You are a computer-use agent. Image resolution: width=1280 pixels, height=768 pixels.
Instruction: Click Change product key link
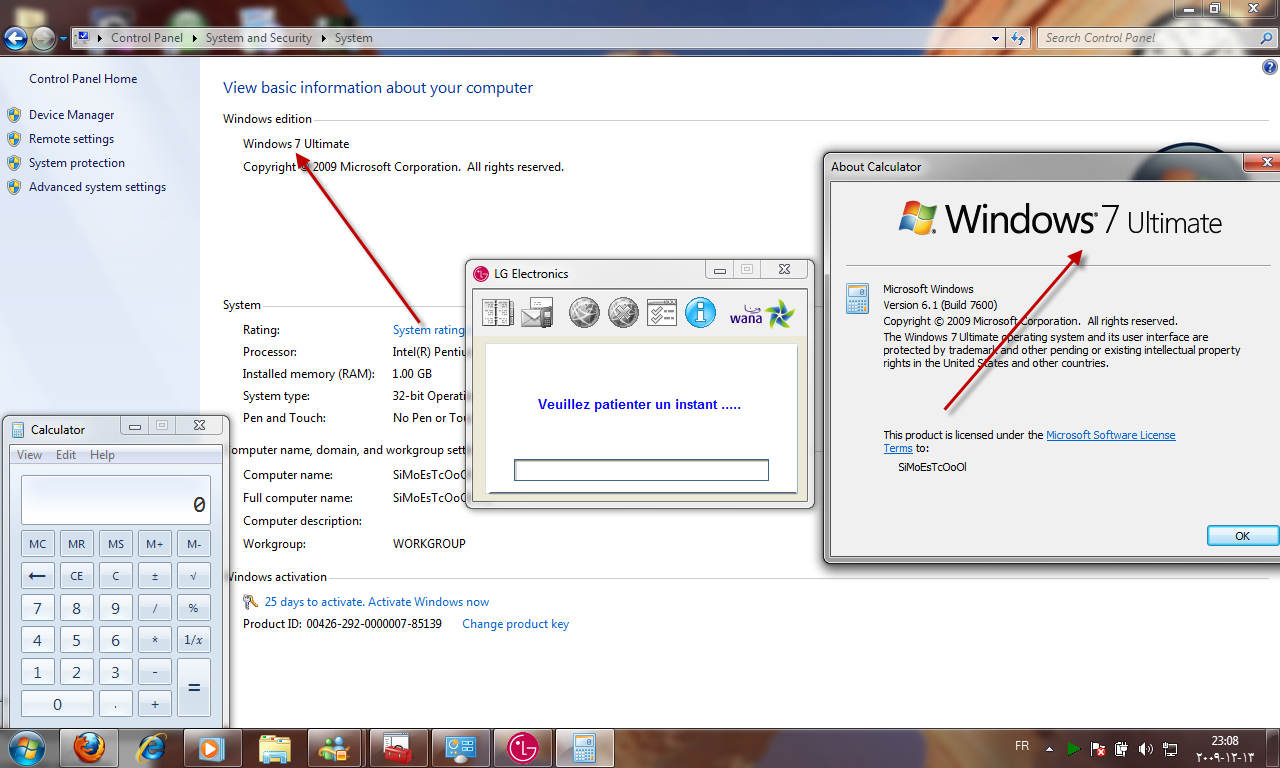pos(515,624)
